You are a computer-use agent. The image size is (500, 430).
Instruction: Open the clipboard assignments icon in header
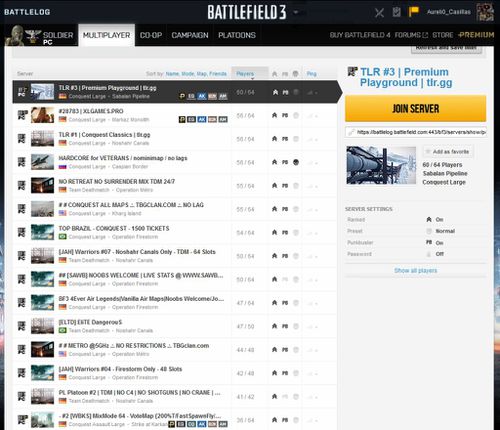tap(396, 12)
